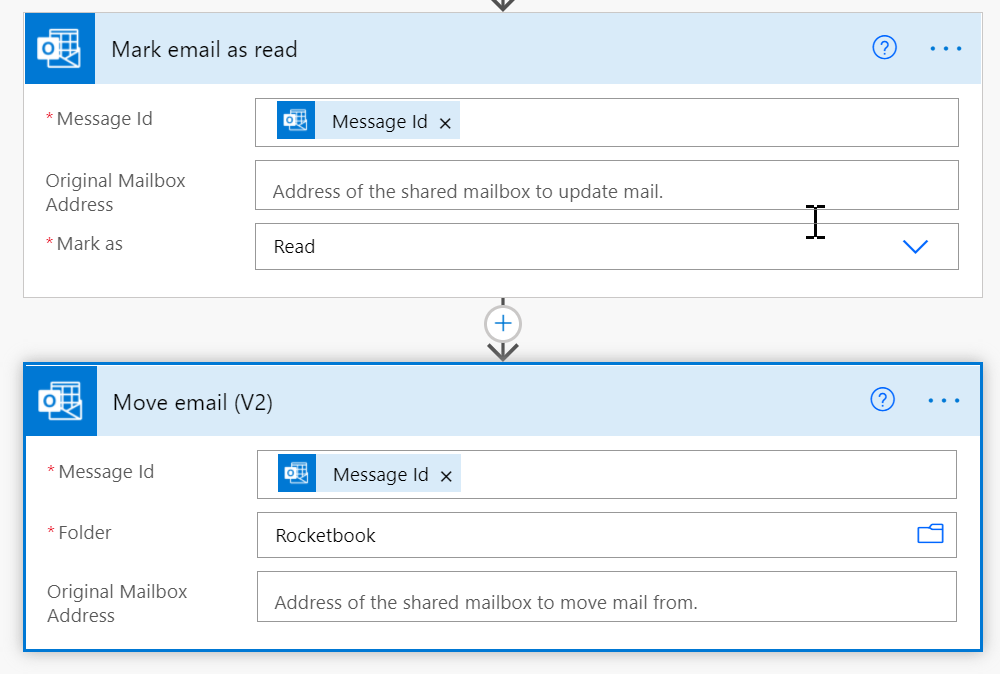Select Message Id token in Mark email as read
Image resolution: width=1000 pixels, height=674 pixels.
click(x=378, y=122)
